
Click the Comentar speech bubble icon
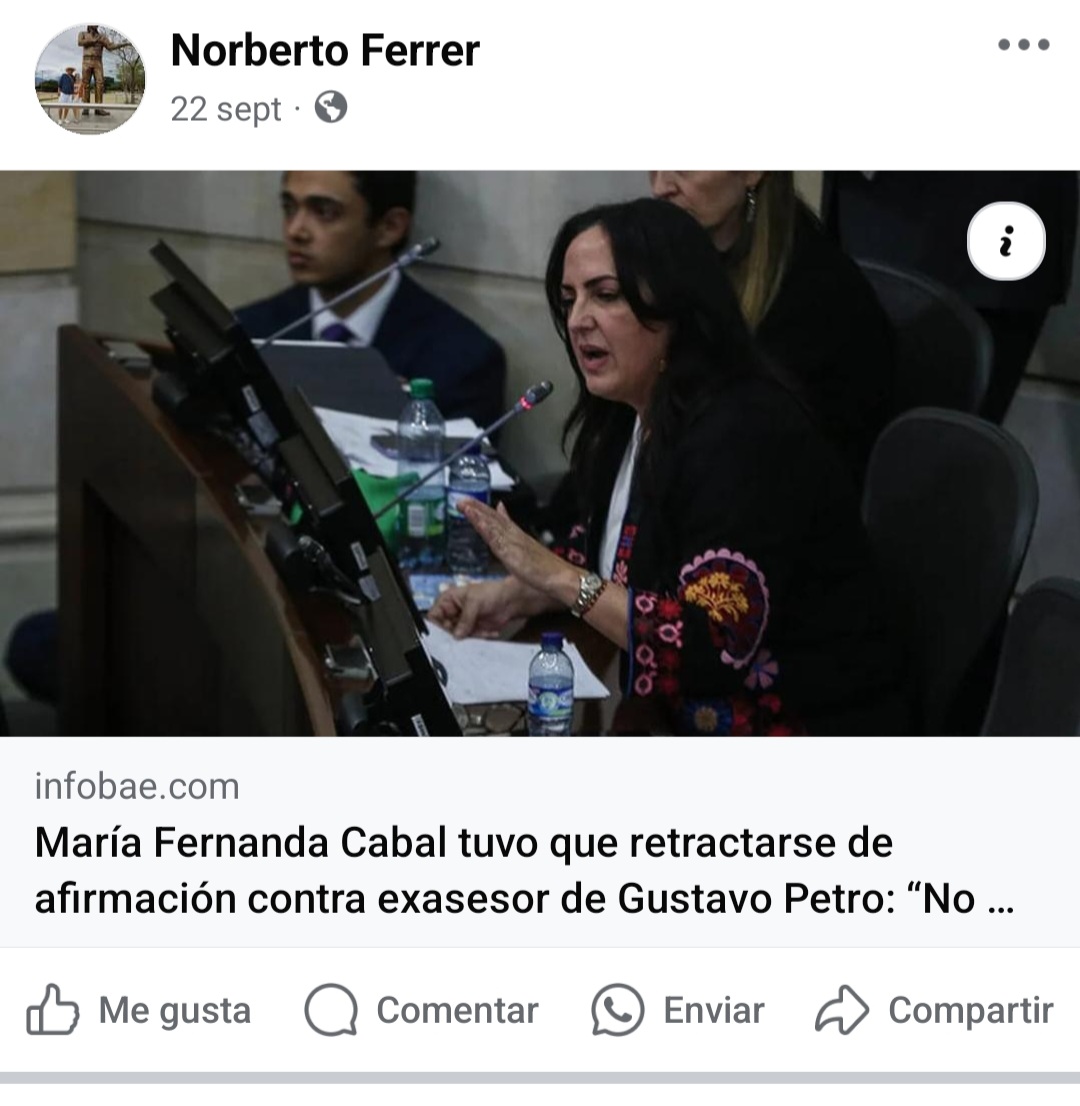point(331,1009)
